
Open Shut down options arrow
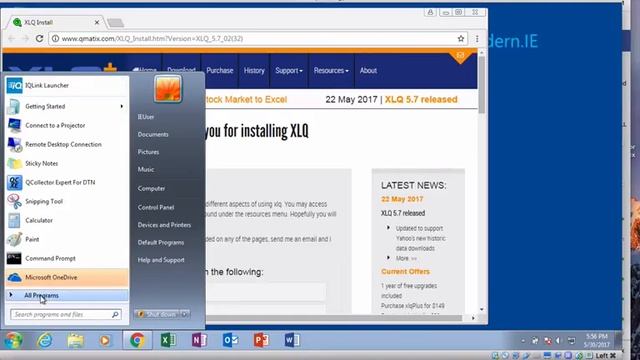185,314
